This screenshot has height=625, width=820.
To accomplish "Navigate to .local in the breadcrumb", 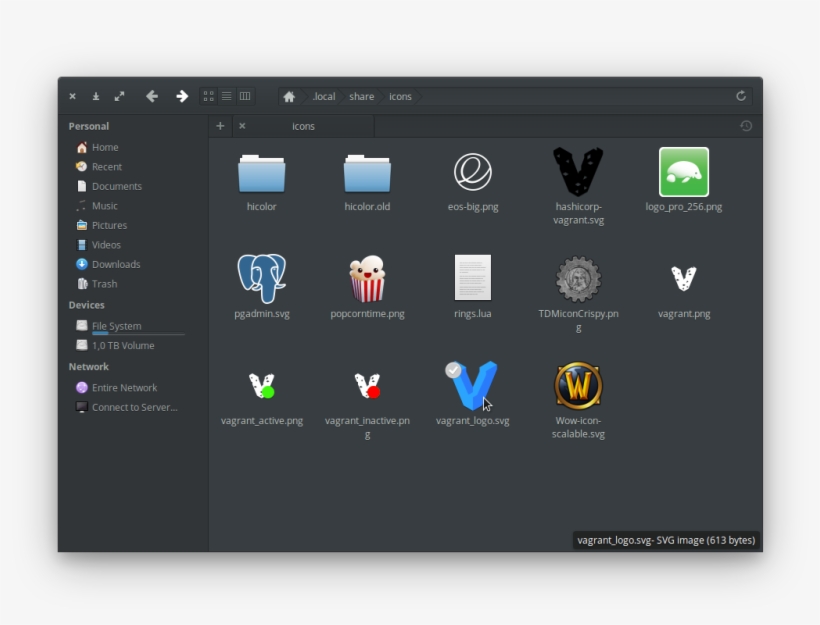I will point(323,97).
